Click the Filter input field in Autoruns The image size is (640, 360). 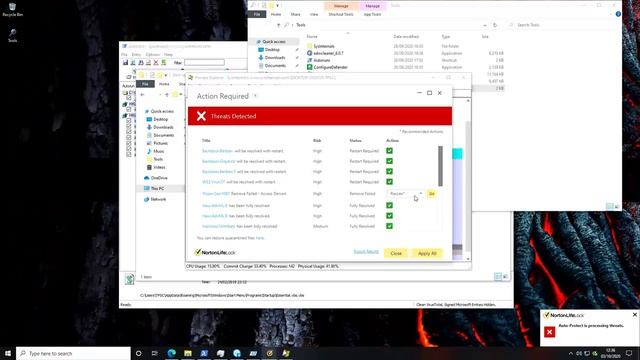coord(204,62)
